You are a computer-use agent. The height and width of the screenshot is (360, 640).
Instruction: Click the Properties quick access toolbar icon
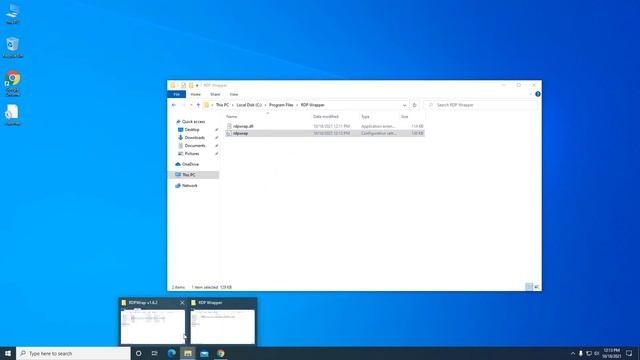click(x=183, y=85)
